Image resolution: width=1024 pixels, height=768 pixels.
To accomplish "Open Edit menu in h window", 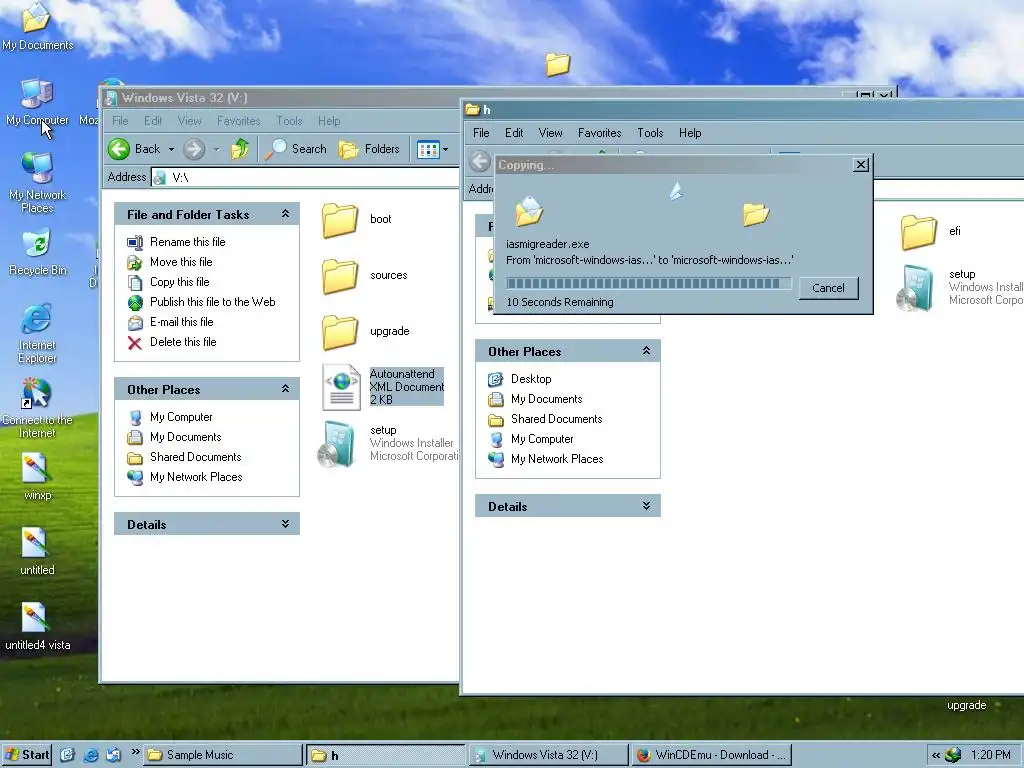I will 514,133.
